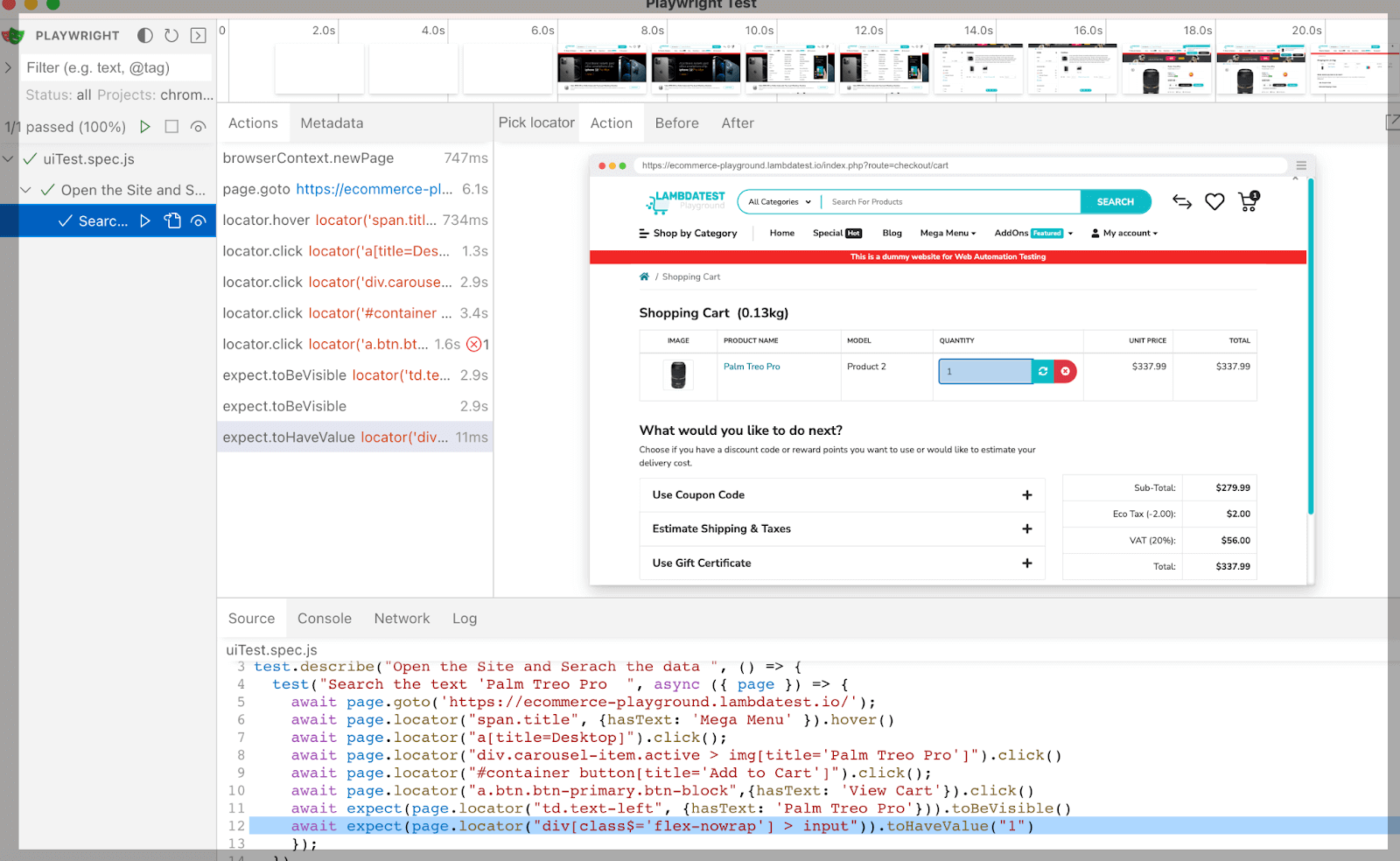Toggle watch all tests eye icon
Image resolution: width=1400 pixels, height=861 pixels.
pos(199,127)
